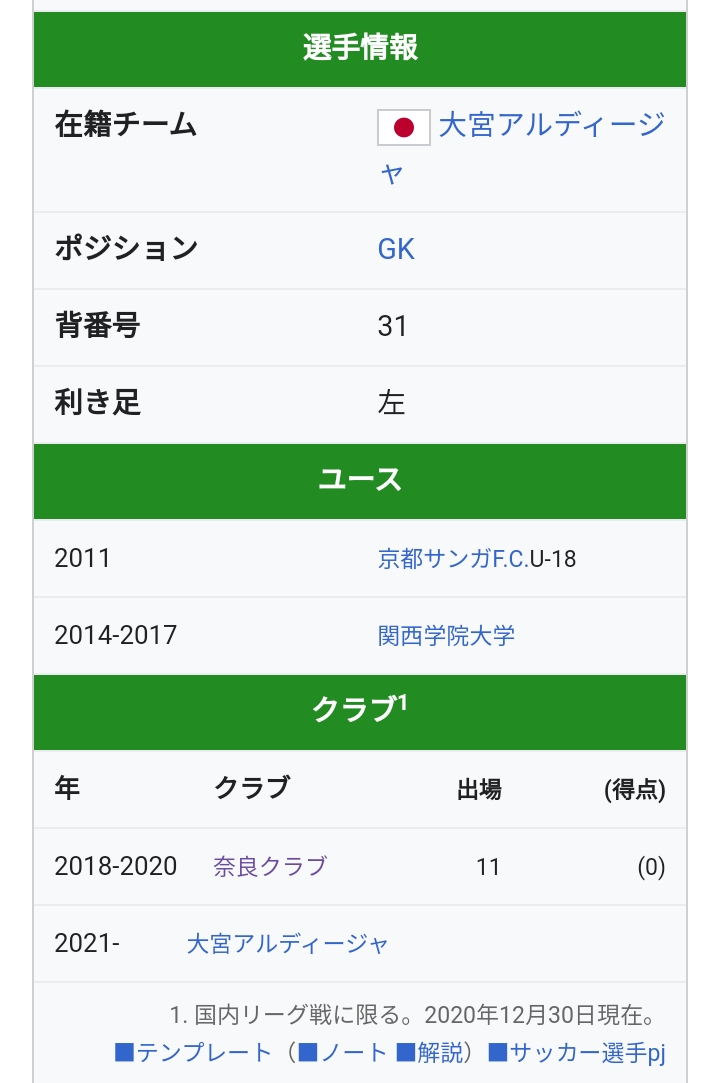Open the 奈良クラブ club link
720x1083 pixels.
point(270,866)
